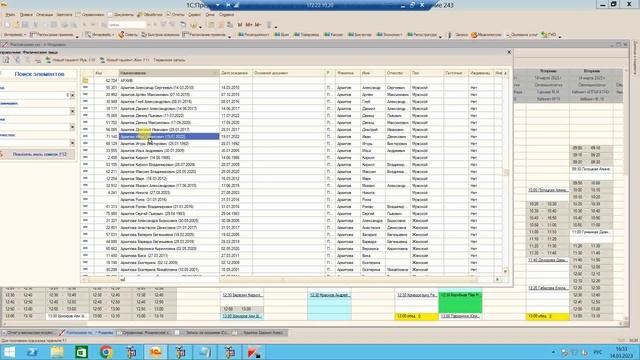This screenshot has height=360, width=640.
Task: Open the Документы menu
Action: click(120, 15)
